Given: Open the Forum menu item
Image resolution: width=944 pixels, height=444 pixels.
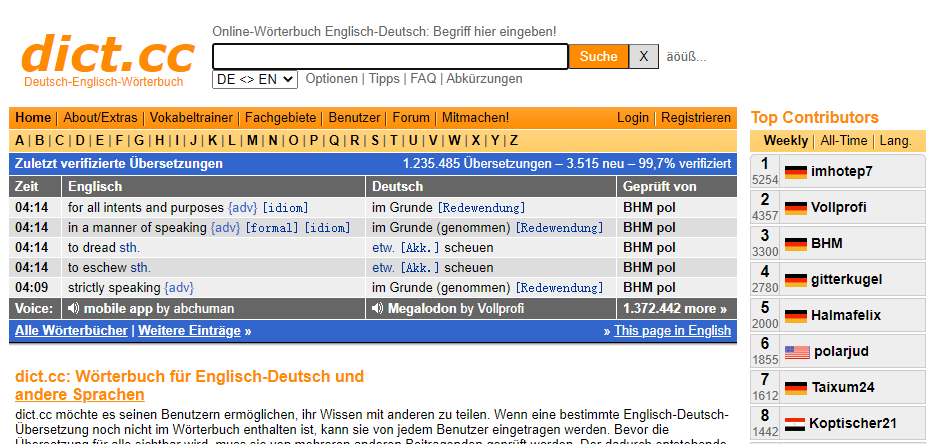Looking at the screenshot, I should coord(411,117).
